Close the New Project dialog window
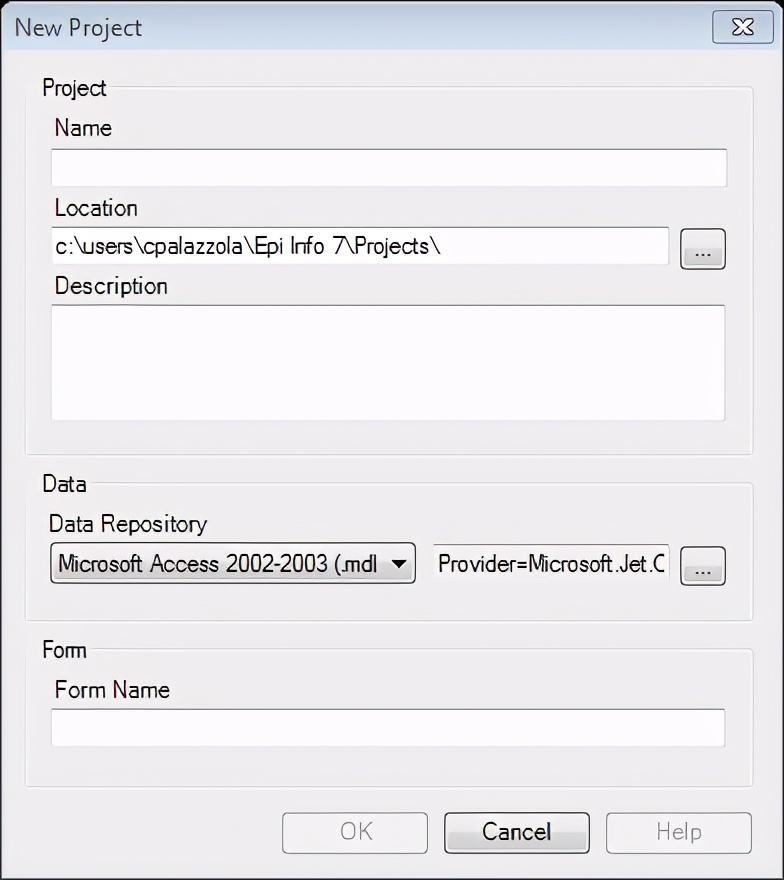Screen dimensions: 784x880 tap(742, 27)
